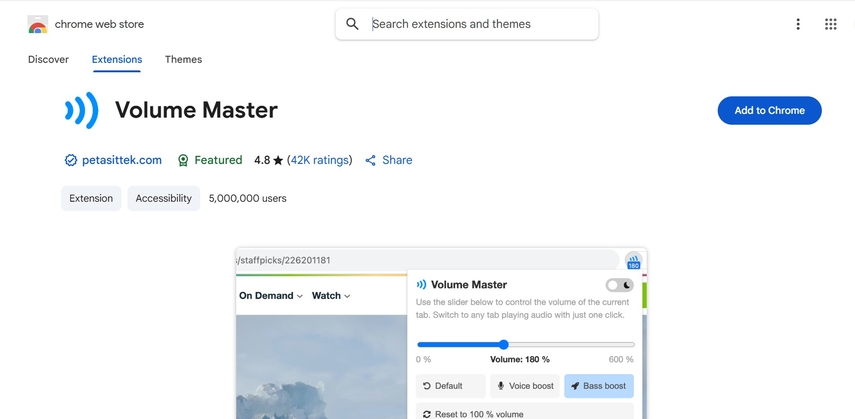This screenshot has width=855, height=419.
Task: Switch to the Discover tab
Action: pyautogui.click(x=49, y=59)
